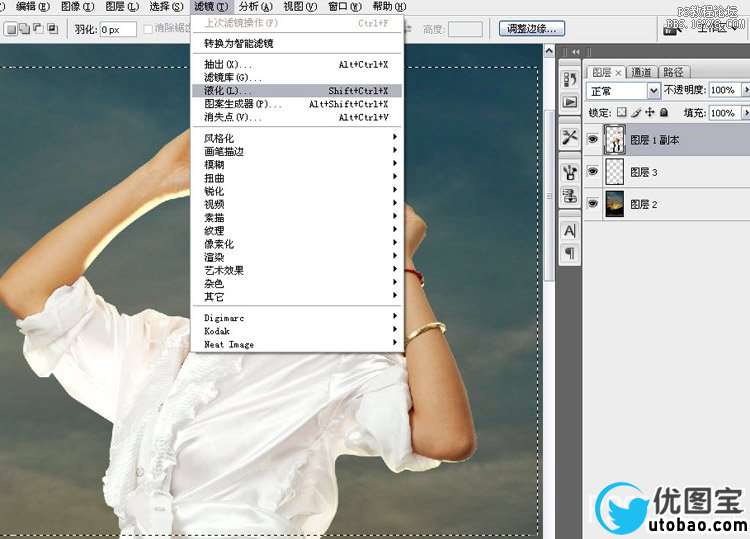This screenshot has height=539, width=750.
Task: Expand the 艺术效果 submenu
Action: click(297, 270)
